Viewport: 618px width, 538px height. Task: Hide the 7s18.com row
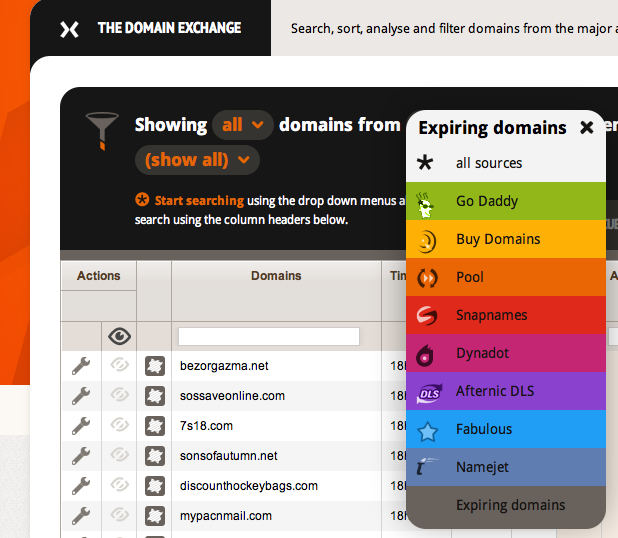pyautogui.click(x=119, y=425)
